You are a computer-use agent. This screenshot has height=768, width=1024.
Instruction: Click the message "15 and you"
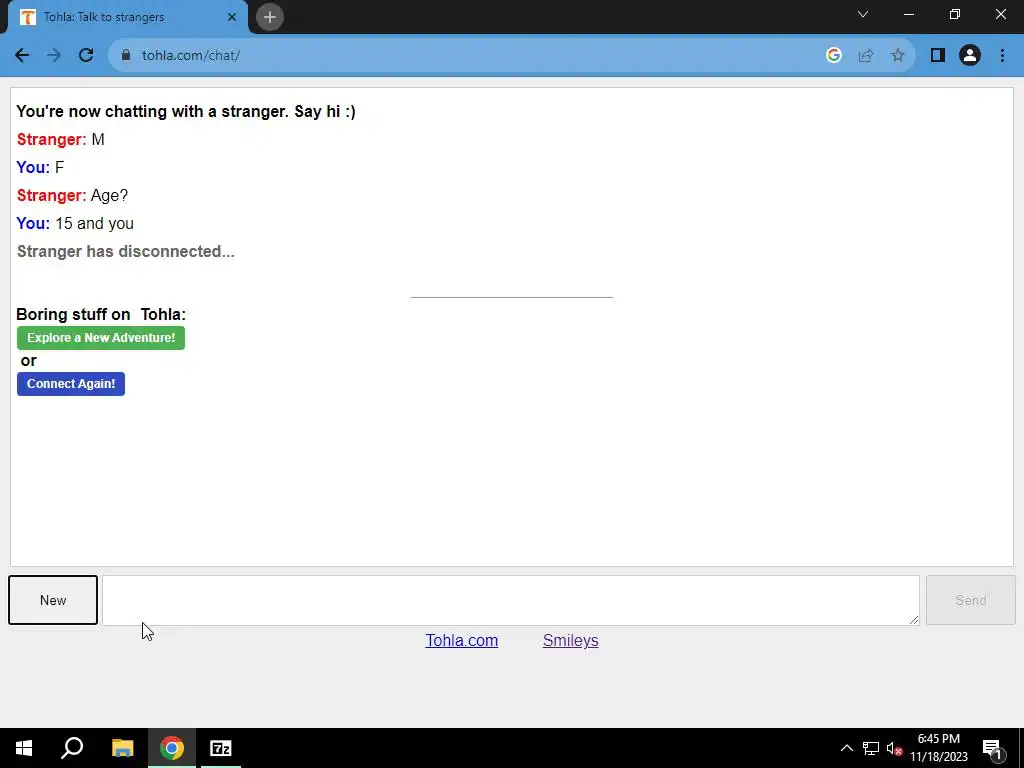pos(95,223)
